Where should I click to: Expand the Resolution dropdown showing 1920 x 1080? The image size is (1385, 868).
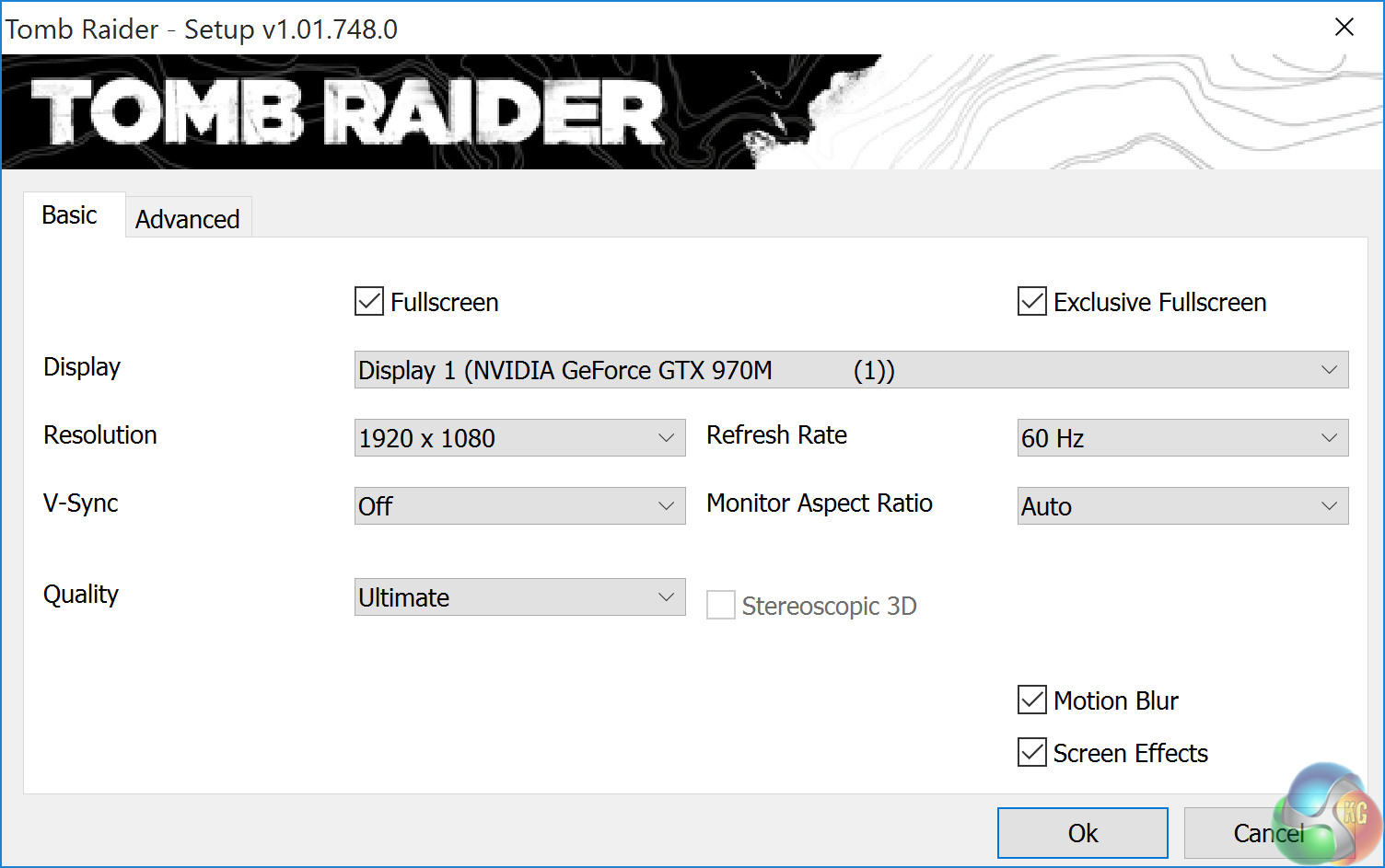[519, 438]
